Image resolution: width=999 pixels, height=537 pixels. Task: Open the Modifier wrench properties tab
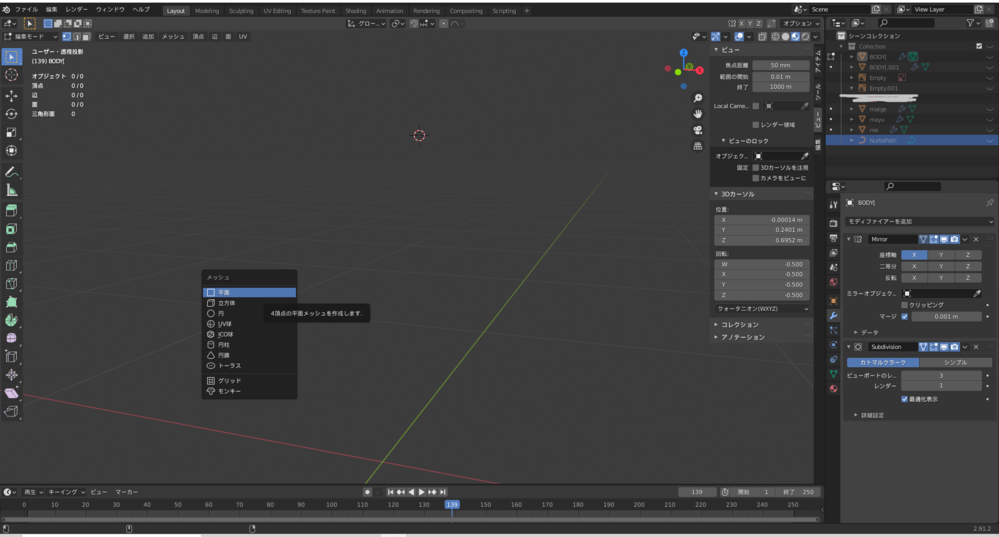click(833, 315)
